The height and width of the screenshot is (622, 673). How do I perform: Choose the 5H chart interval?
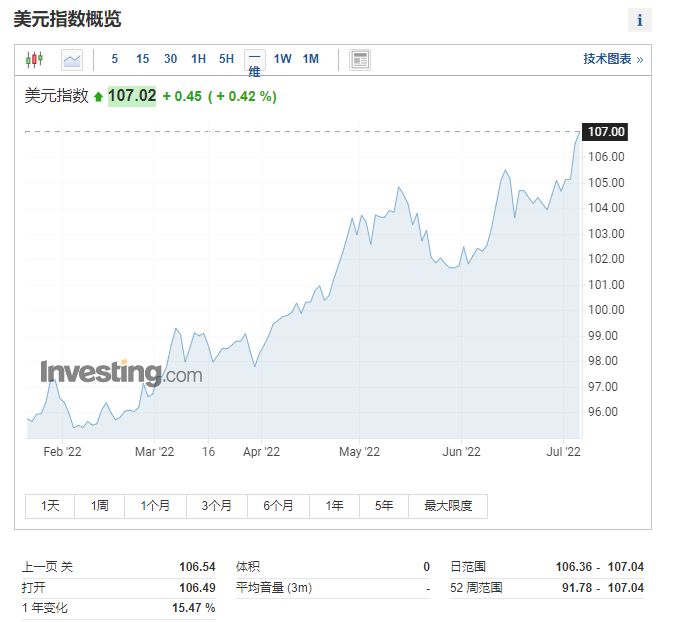(x=227, y=59)
